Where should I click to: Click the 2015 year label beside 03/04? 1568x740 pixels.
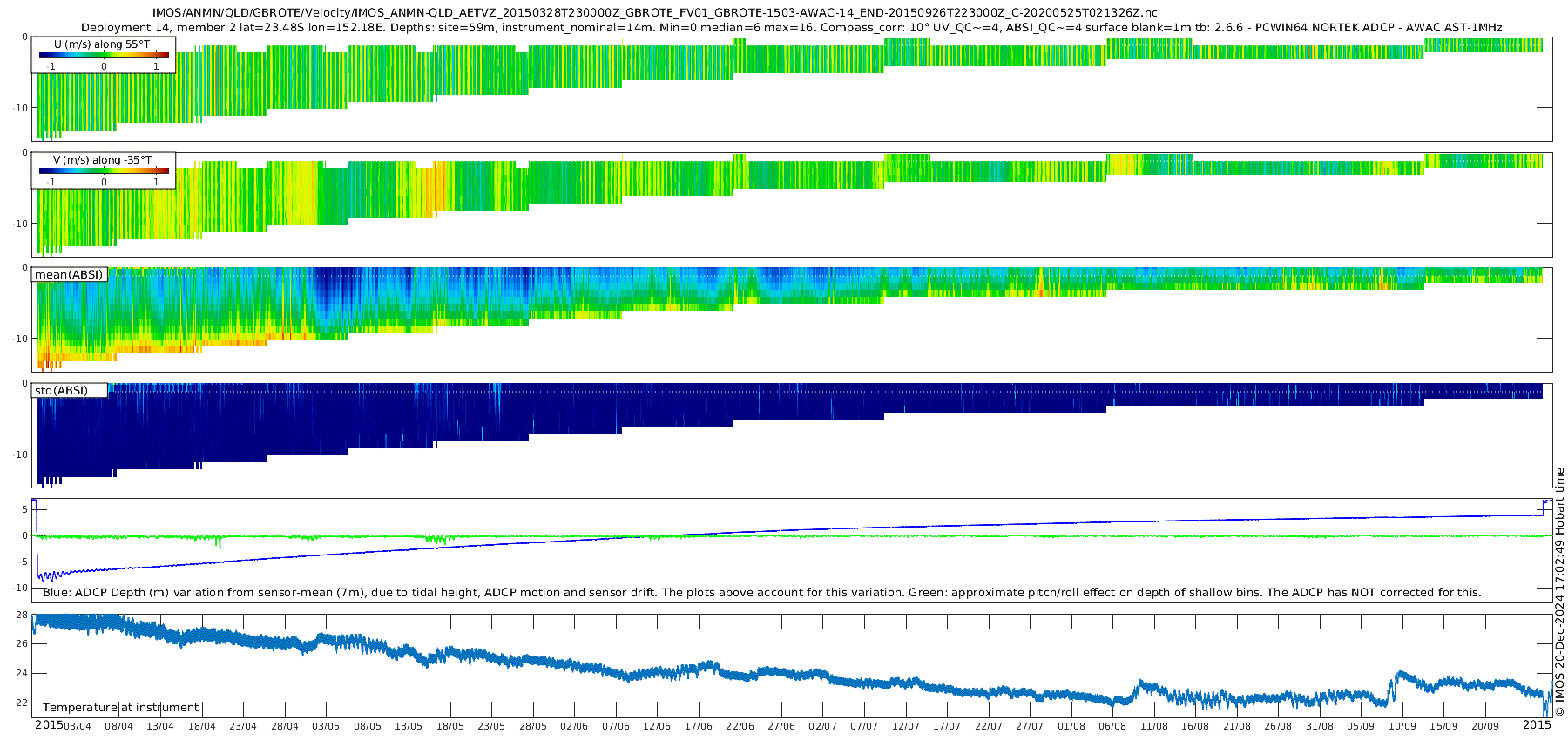[48, 724]
